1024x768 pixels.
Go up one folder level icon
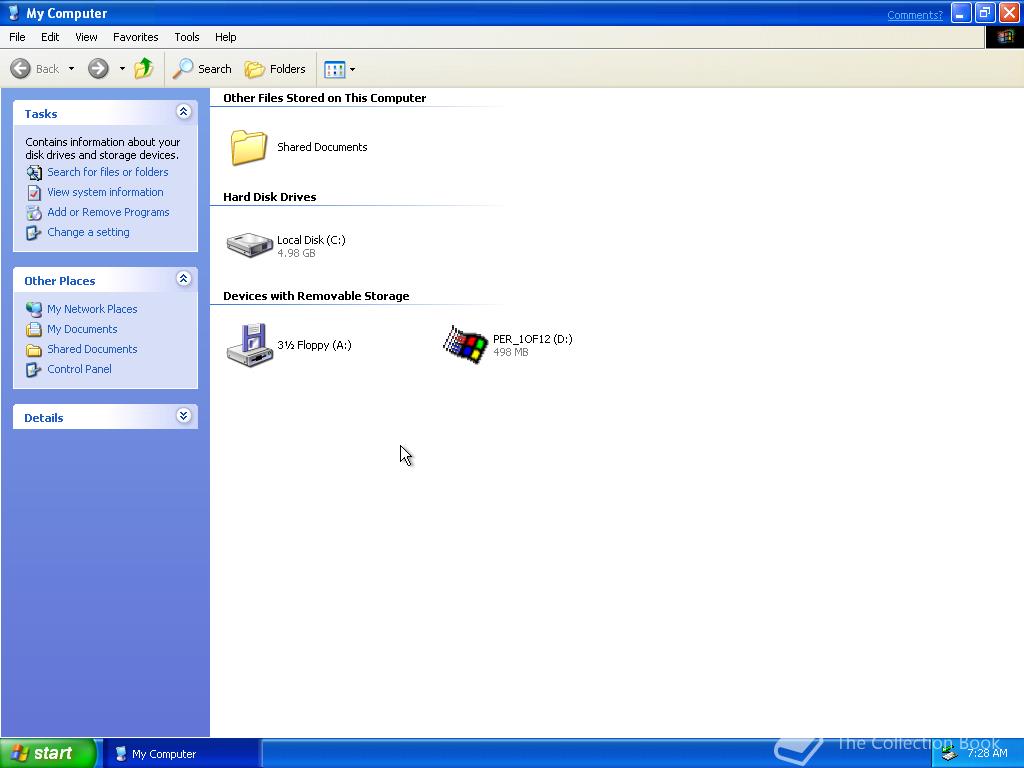tap(144, 69)
